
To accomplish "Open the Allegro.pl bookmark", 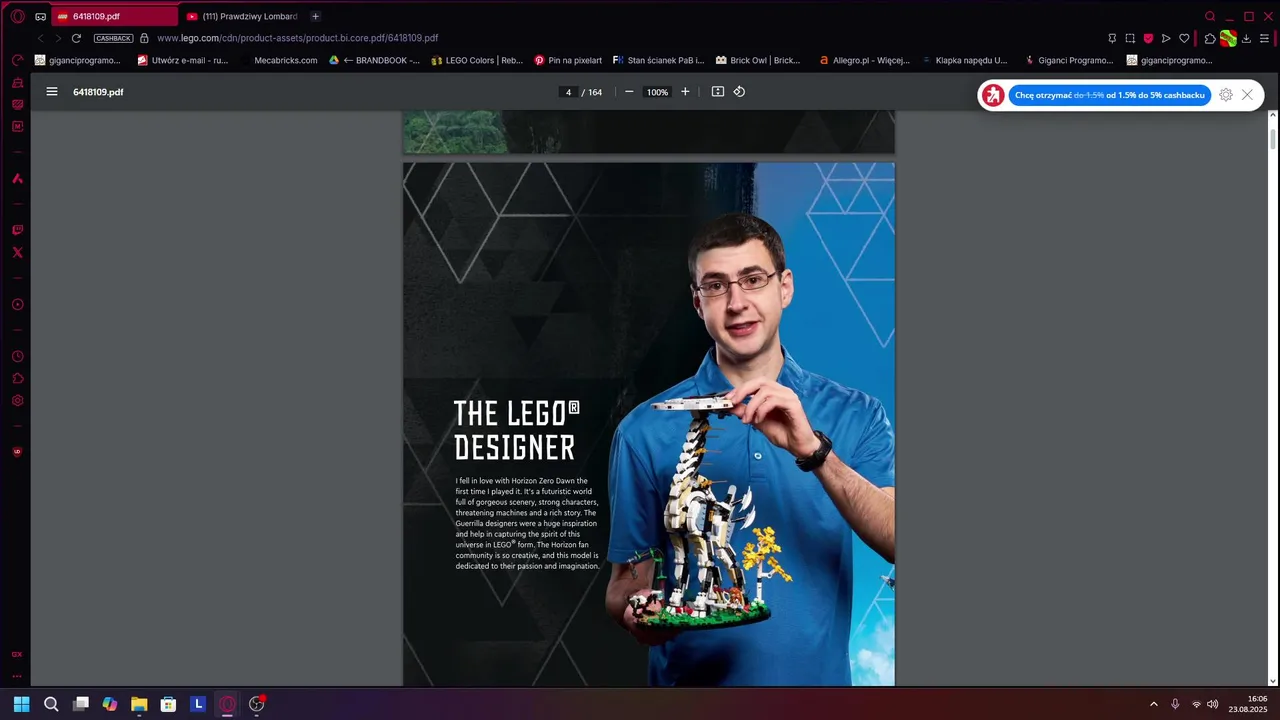I will coord(864,60).
